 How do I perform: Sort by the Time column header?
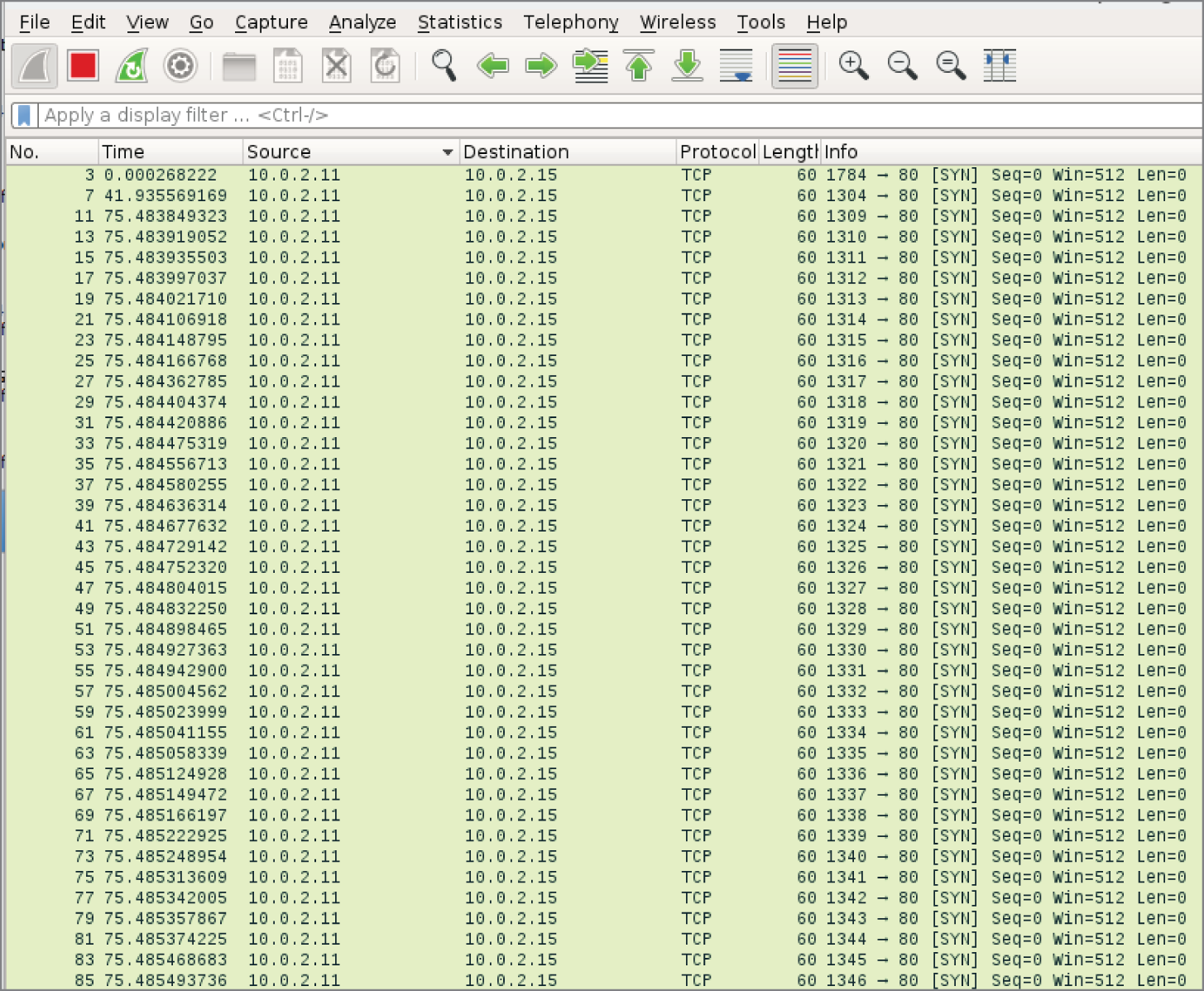coord(170,152)
